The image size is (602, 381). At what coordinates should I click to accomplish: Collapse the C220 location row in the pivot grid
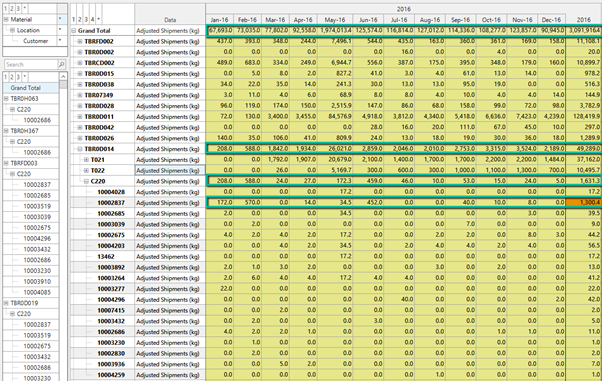click(x=86, y=181)
